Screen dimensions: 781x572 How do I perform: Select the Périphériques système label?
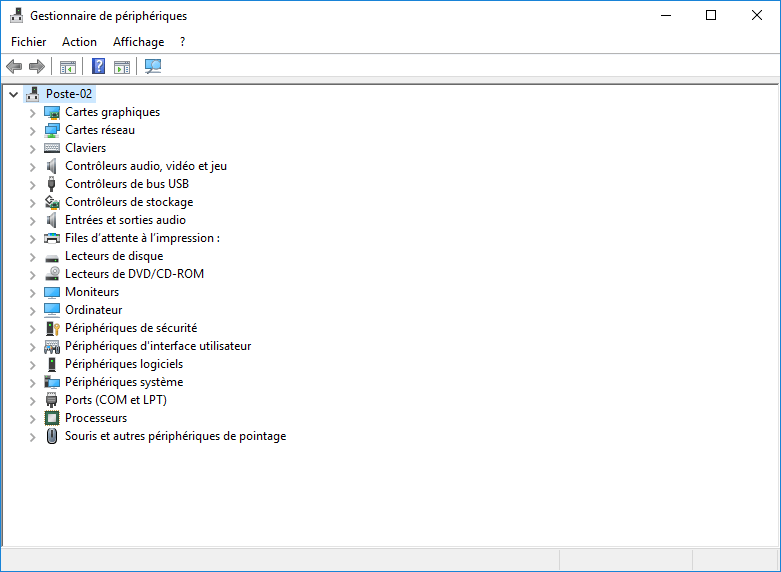pyautogui.click(x=124, y=382)
